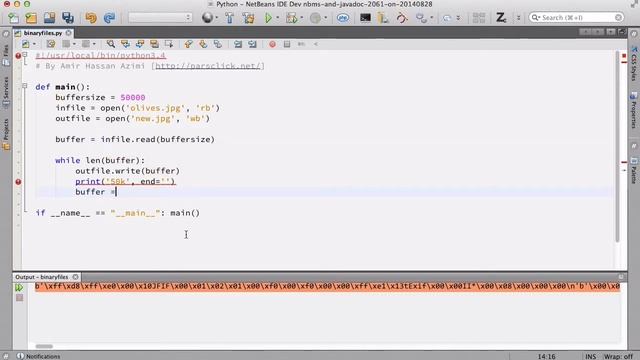Toggle Bookmark editor icon

(217, 44)
